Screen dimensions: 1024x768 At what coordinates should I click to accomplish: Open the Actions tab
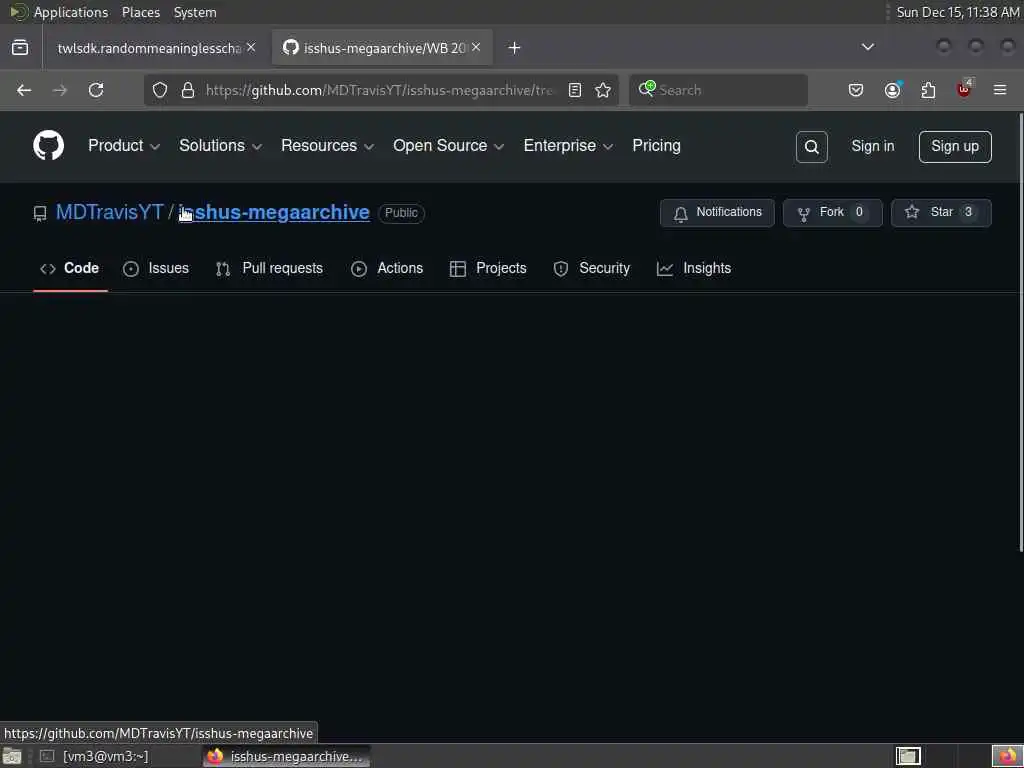387,268
